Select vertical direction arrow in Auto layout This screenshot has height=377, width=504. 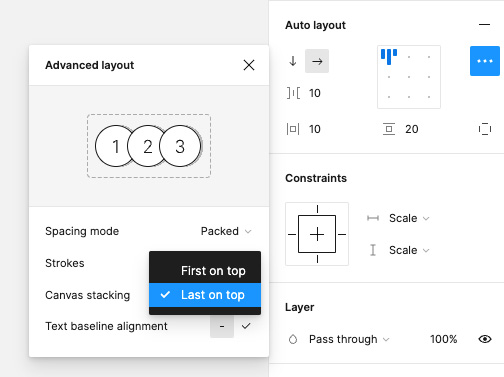pyautogui.click(x=293, y=61)
